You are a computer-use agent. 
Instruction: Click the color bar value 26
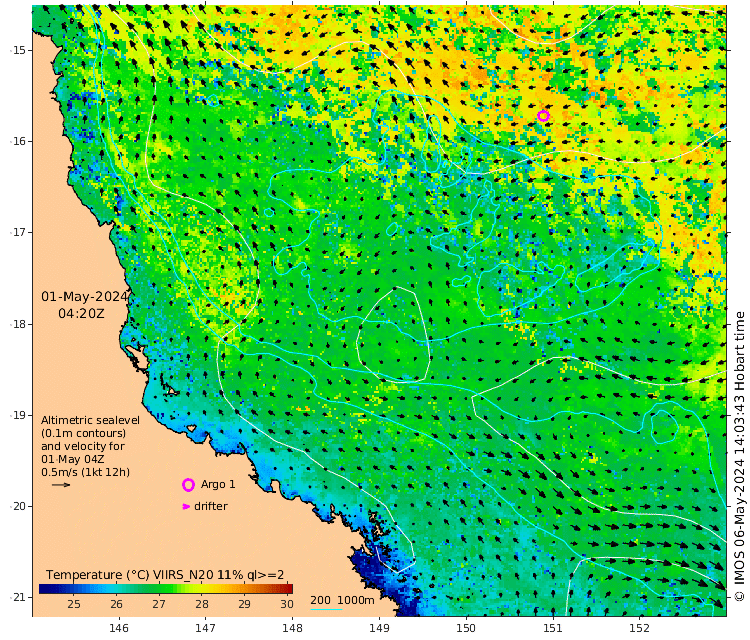(x=116, y=604)
